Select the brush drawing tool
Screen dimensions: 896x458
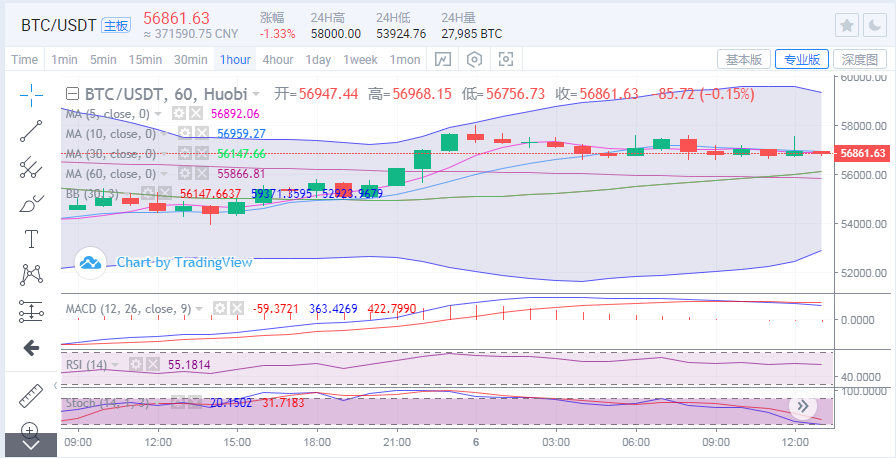pos(31,203)
